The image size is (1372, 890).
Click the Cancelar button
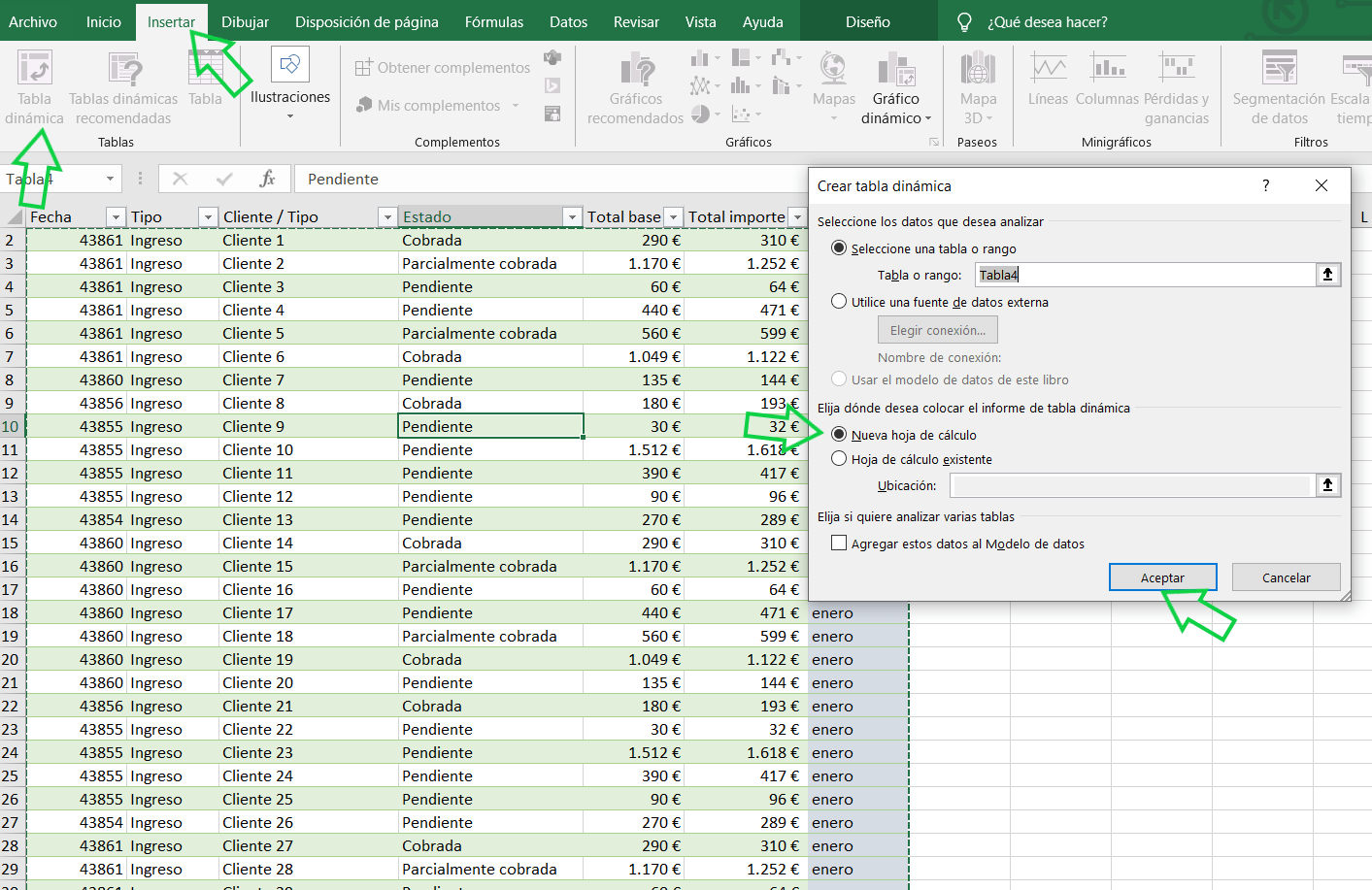(1286, 577)
